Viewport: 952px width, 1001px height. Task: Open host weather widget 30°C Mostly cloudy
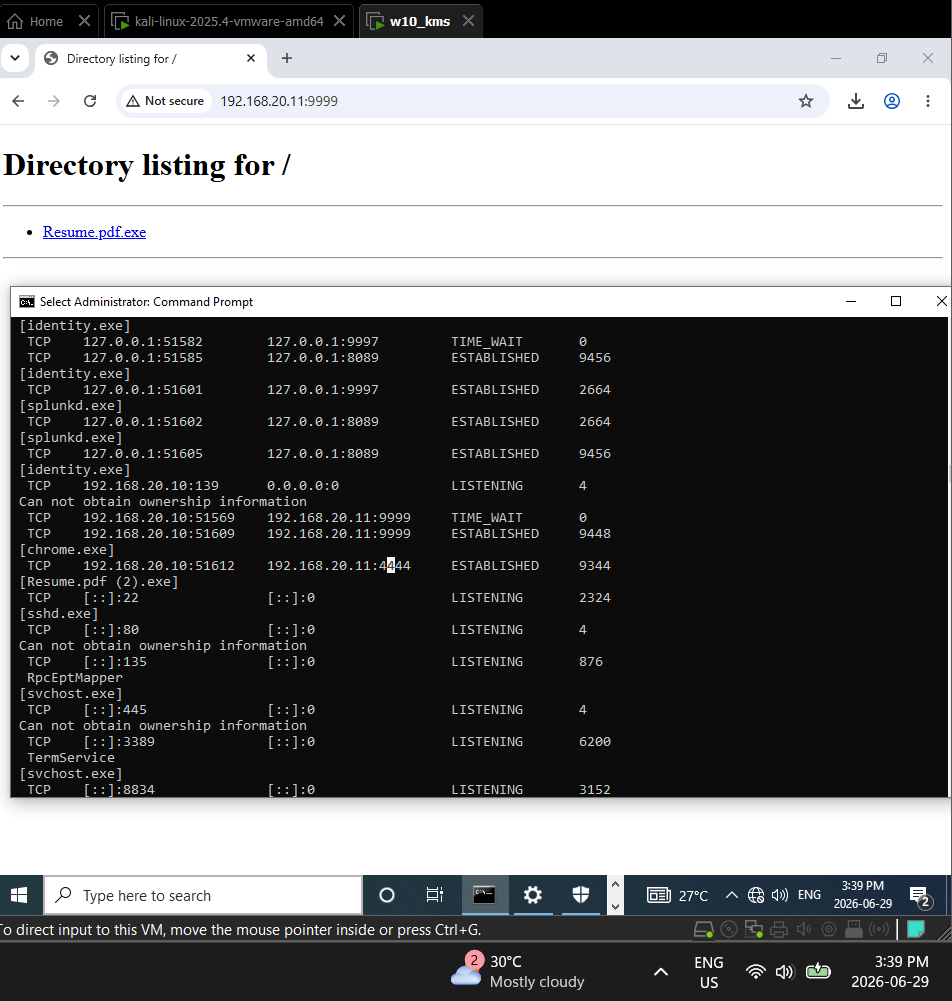(517, 971)
